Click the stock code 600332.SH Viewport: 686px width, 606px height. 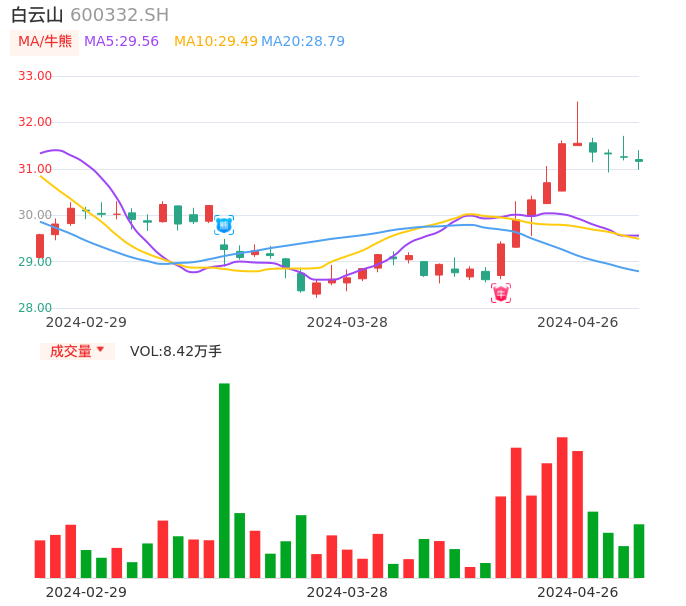point(119,15)
